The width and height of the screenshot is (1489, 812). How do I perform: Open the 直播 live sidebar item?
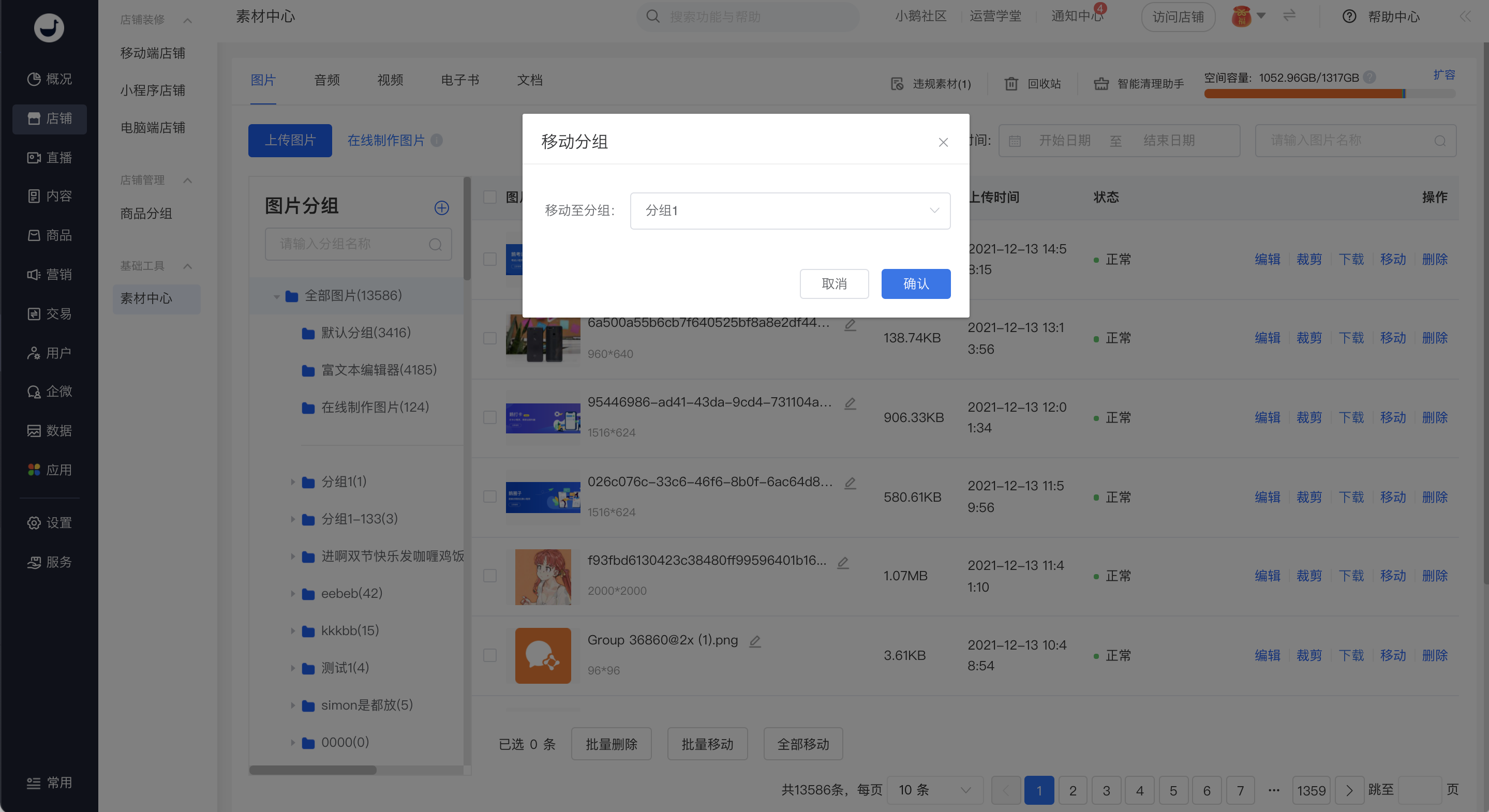(x=50, y=157)
